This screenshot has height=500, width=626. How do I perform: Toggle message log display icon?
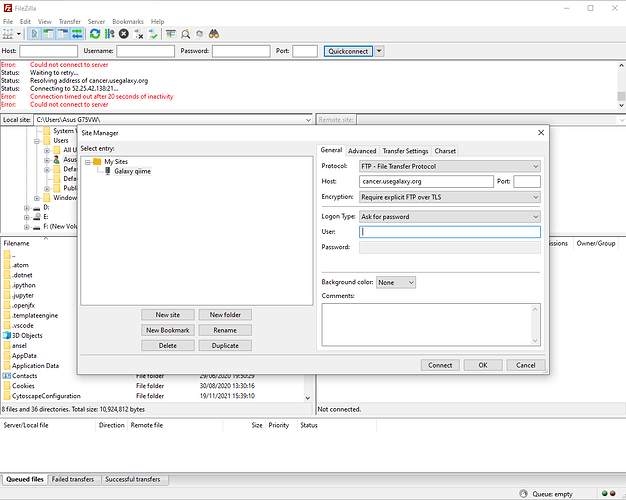pyautogui.click(x=35, y=33)
